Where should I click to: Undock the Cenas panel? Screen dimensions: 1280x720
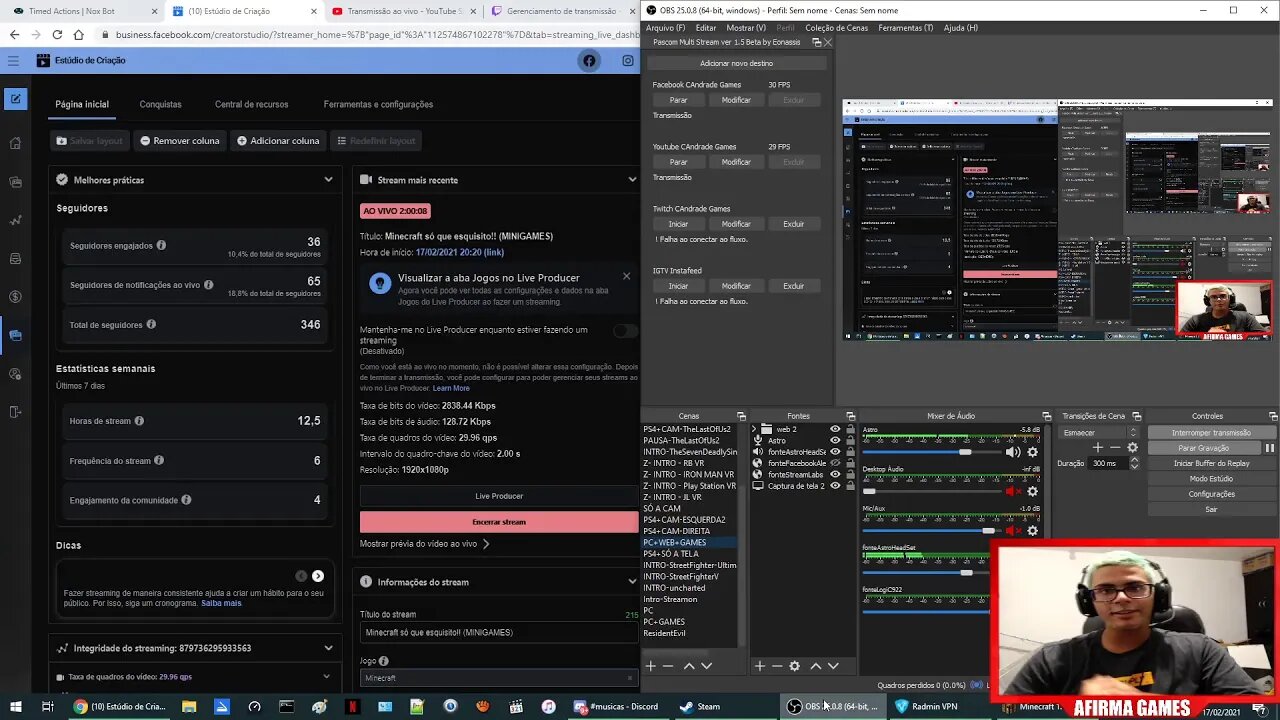click(741, 416)
